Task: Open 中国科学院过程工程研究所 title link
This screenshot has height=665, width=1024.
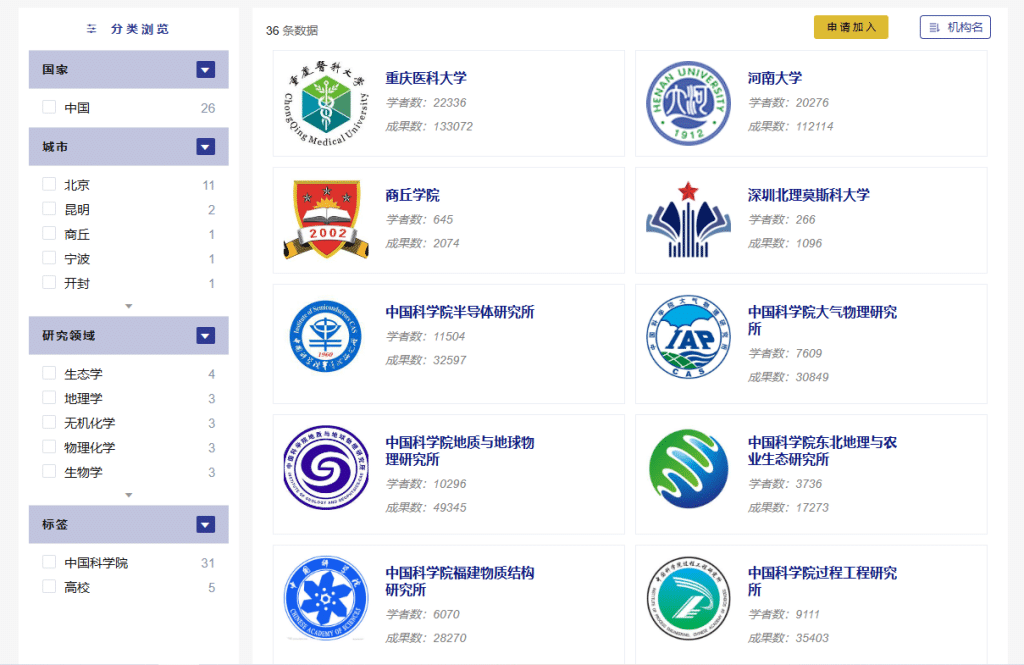Action: [822, 581]
